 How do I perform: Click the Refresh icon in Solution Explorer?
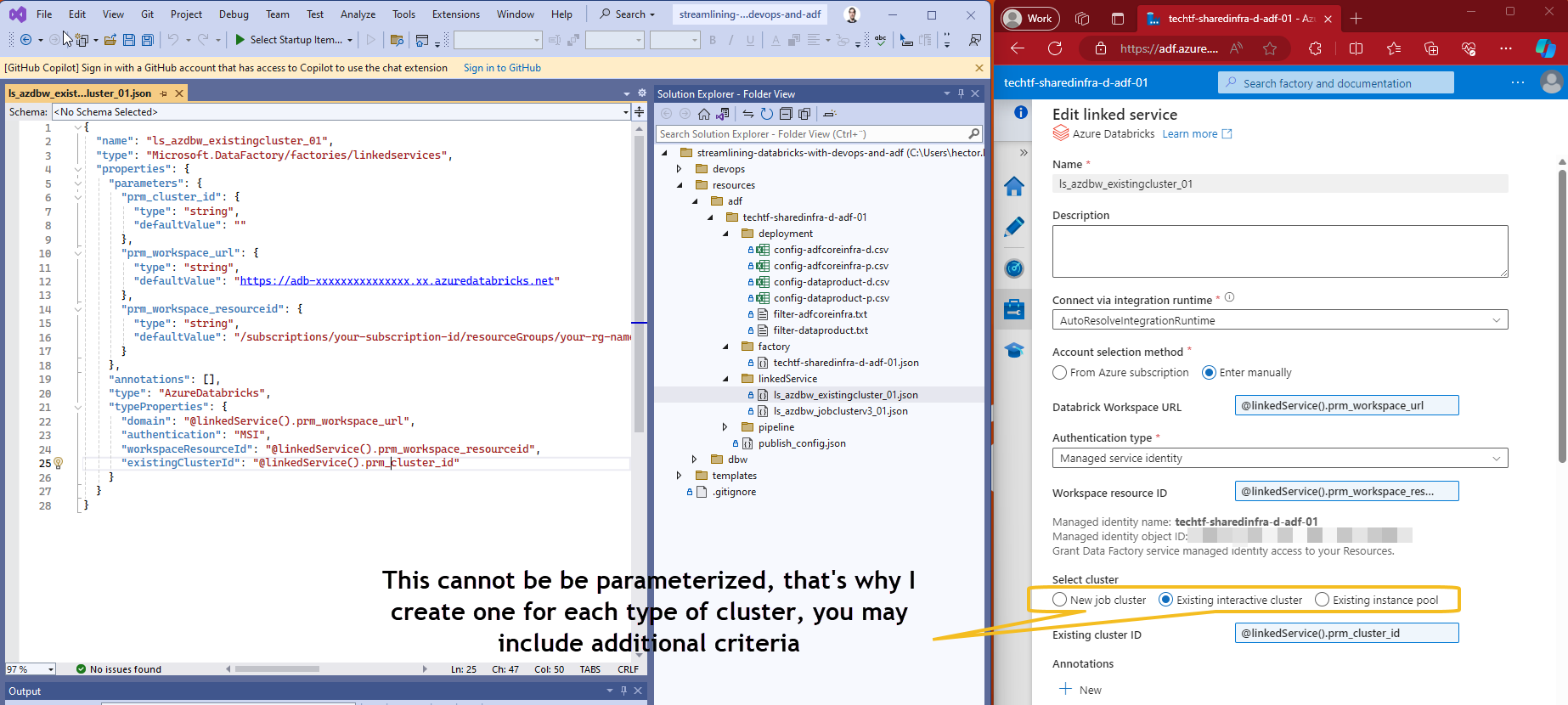(x=766, y=114)
